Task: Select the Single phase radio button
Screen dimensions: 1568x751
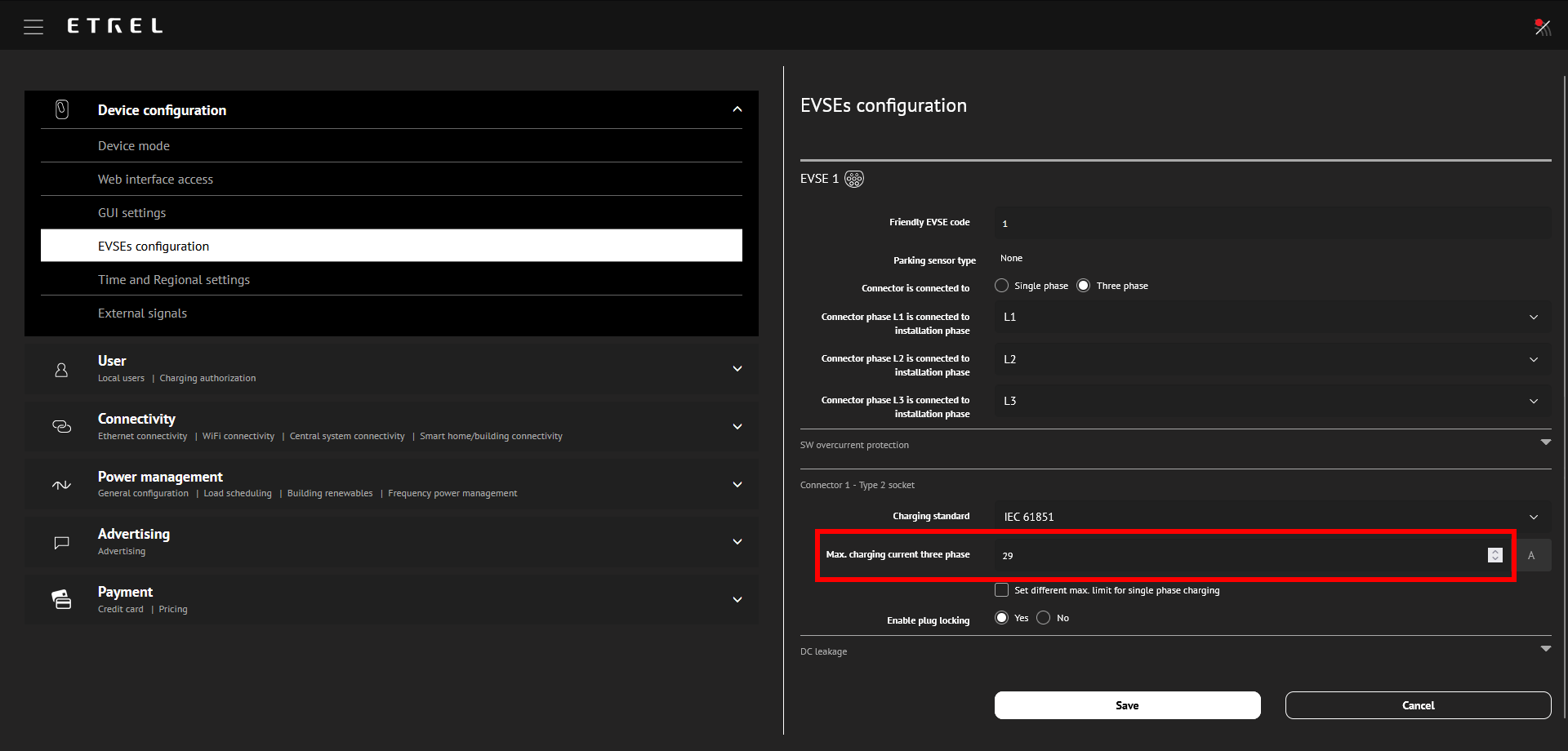Action: point(1001,286)
